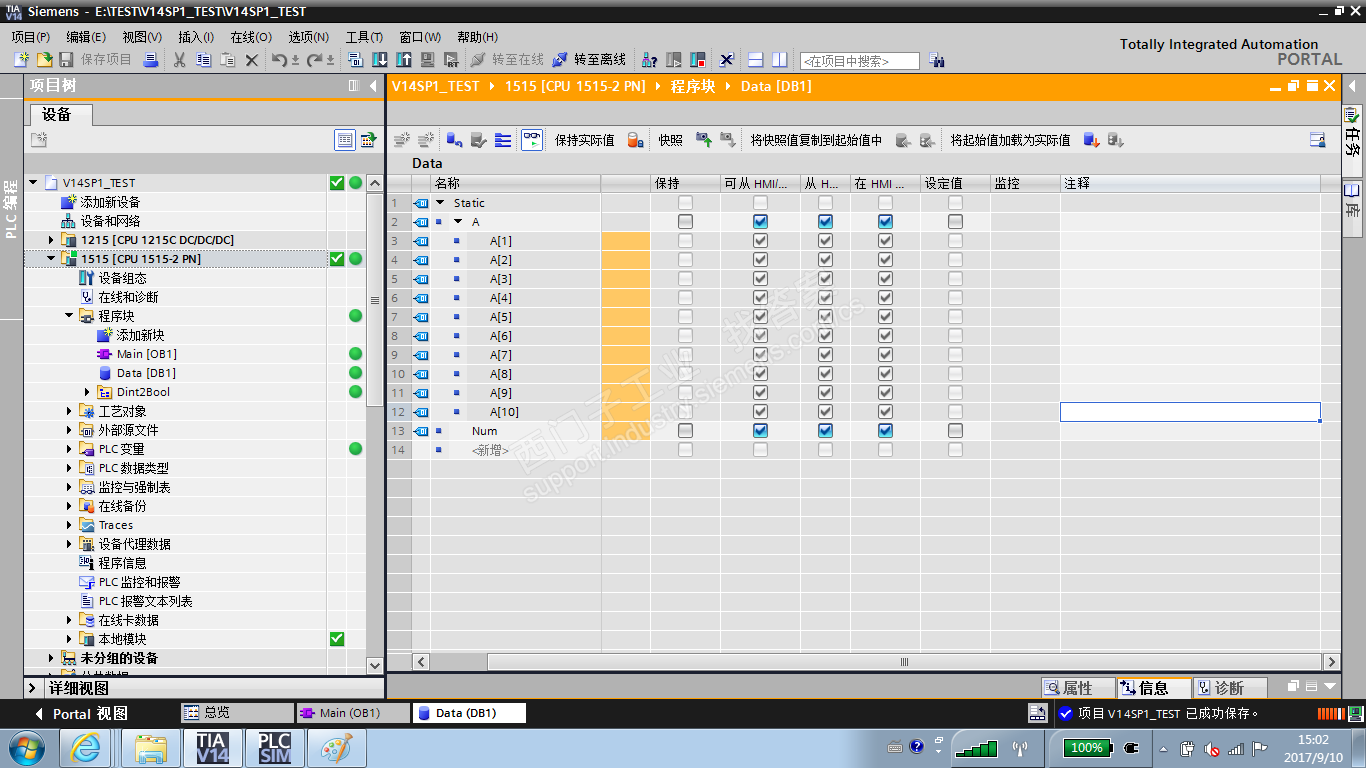Viewport: 1366px width, 768px height.
Task: Expand the Dint2Bool folder
Action: pos(87,392)
